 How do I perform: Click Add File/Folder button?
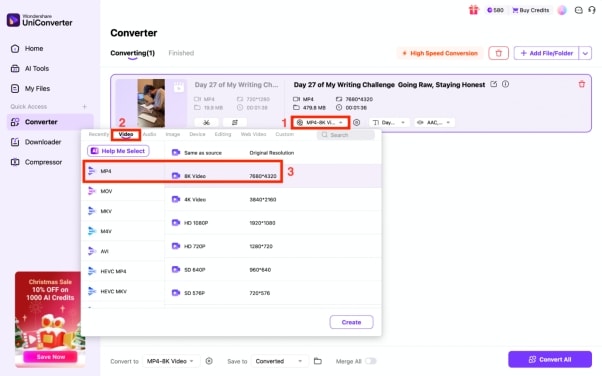pyautogui.click(x=547, y=53)
